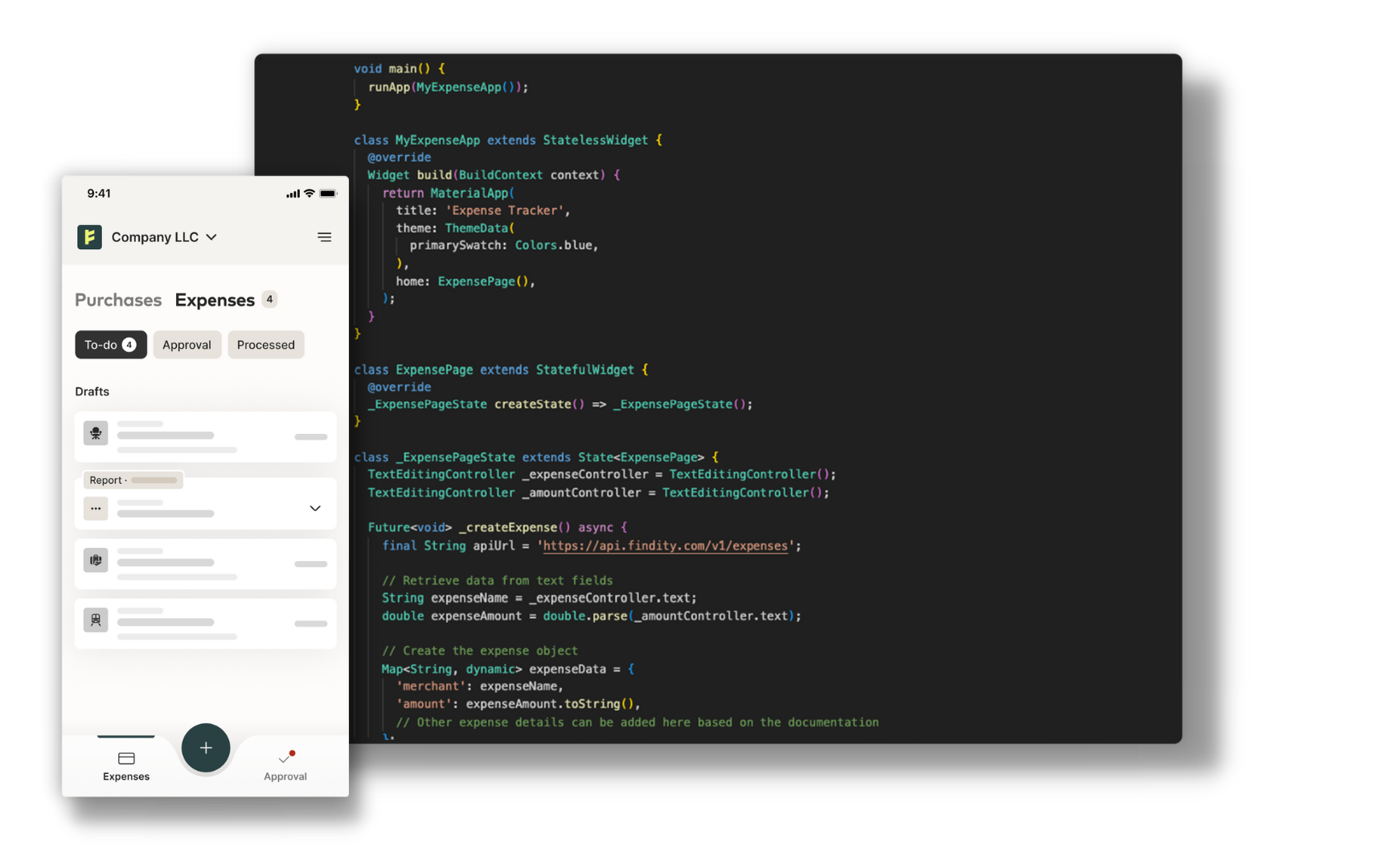Open the api.findity.com expenses URL in code
Screen dimensions: 1394x868
click(666, 546)
